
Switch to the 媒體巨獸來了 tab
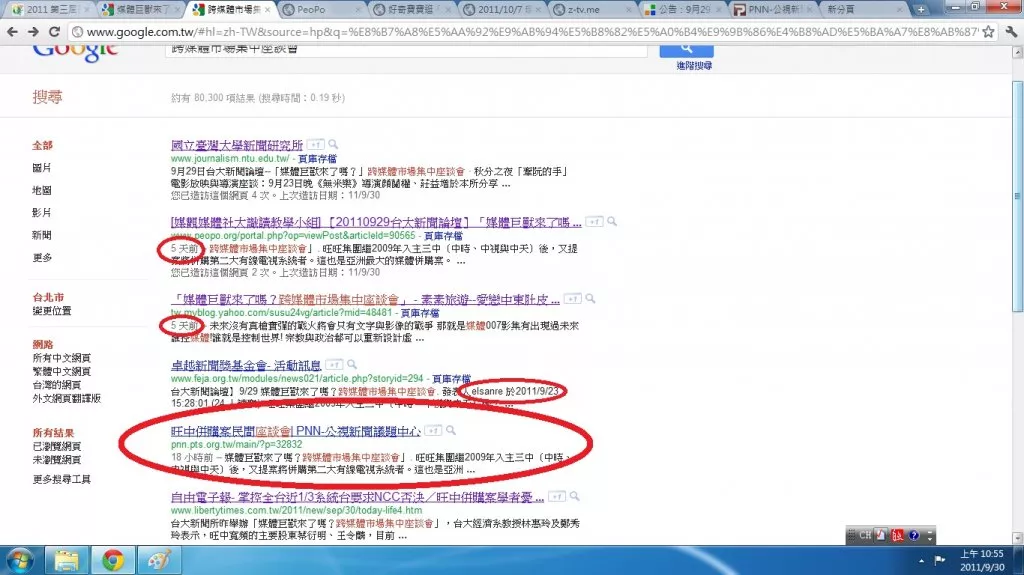click(143, 9)
